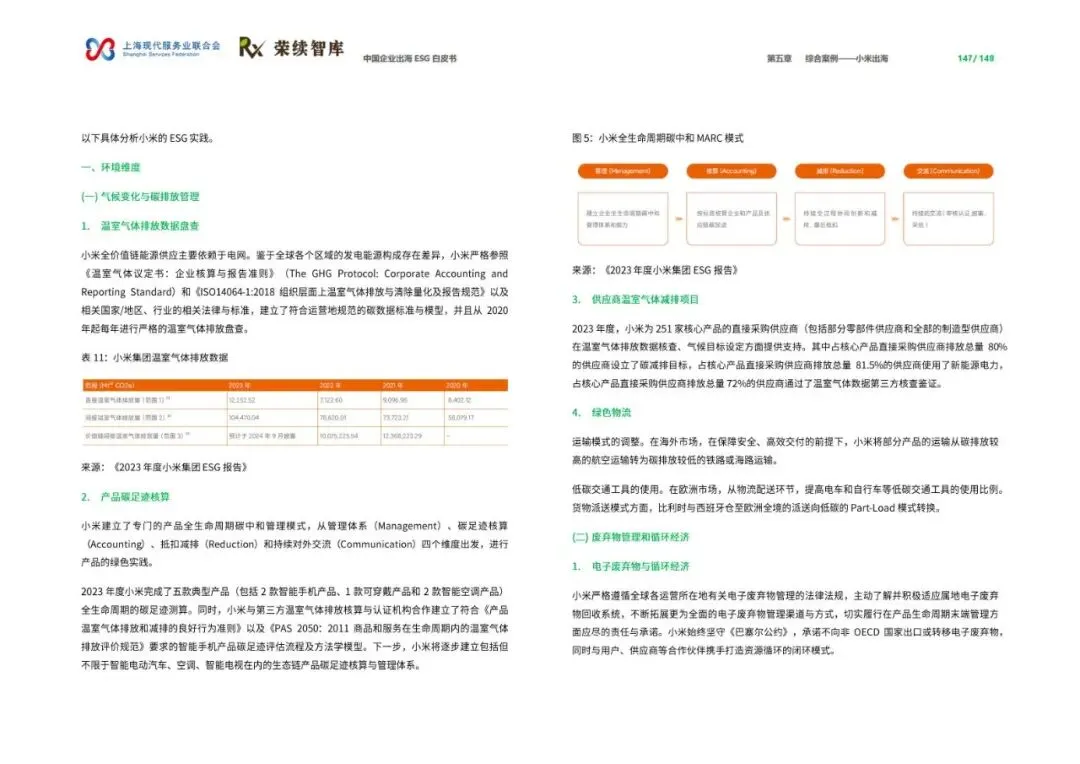Screen dimensions: 1080x764
Task: Click paragraph starting 小米建立了专门的产品全生命周期
Action: click(x=295, y=544)
